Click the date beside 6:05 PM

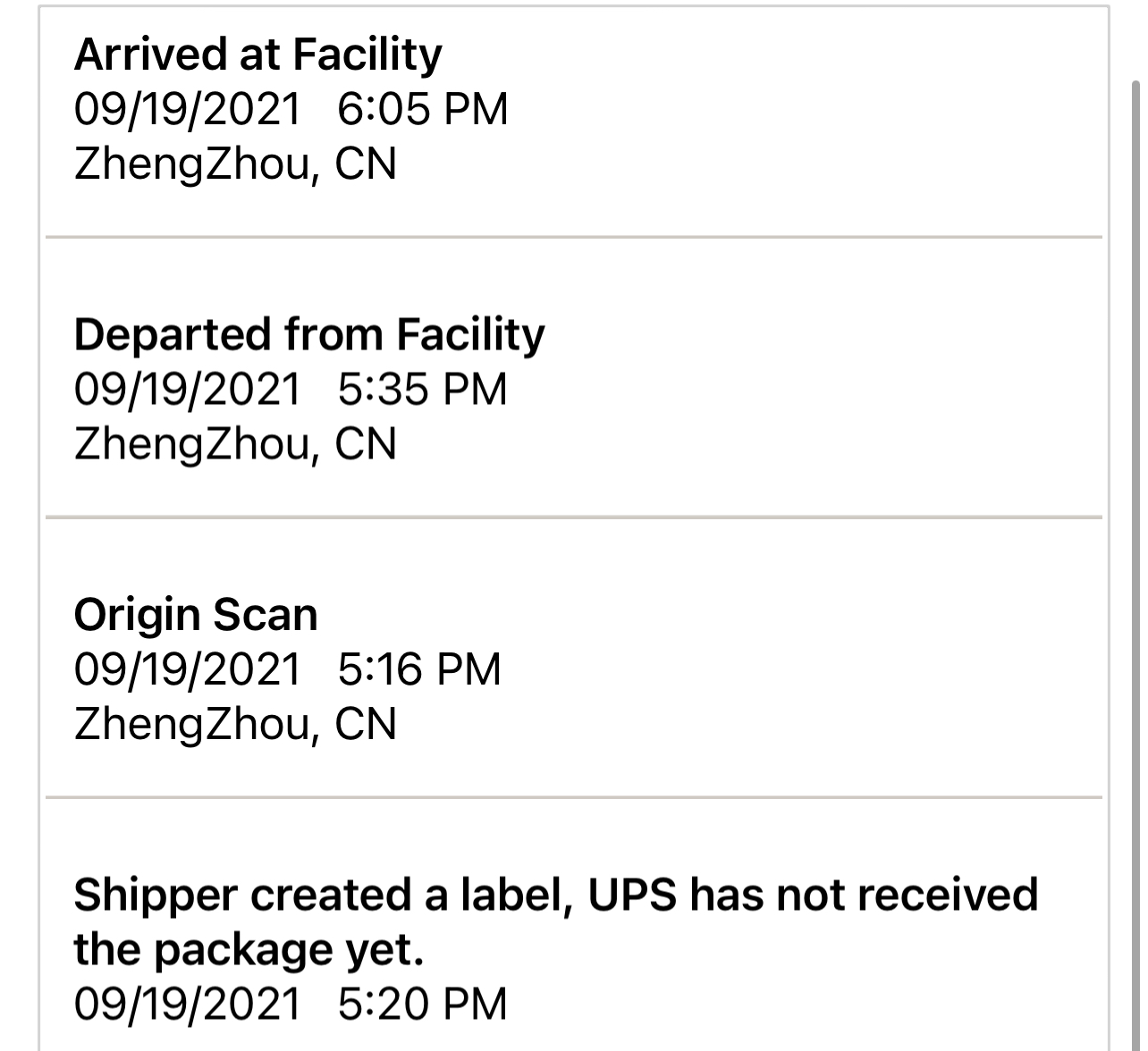point(188,109)
